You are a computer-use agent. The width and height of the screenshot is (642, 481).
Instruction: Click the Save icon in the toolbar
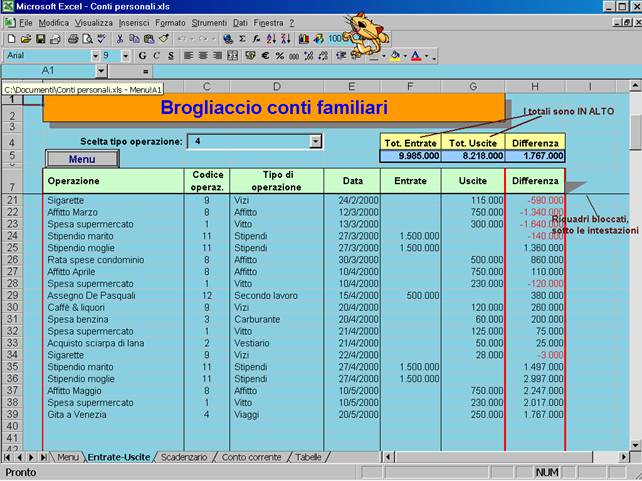click(x=40, y=39)
